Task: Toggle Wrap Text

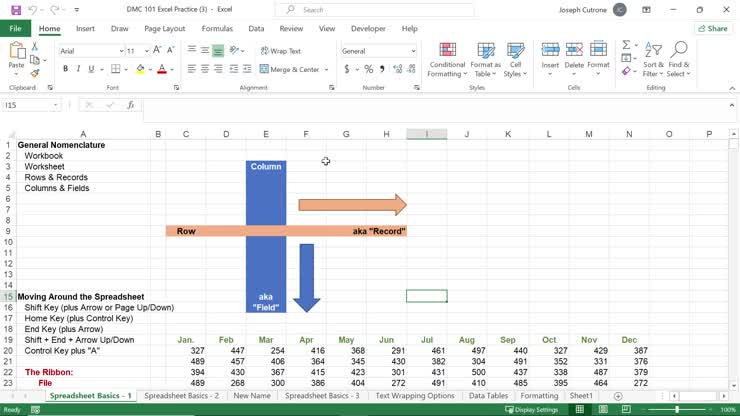Action: [281, 51]
